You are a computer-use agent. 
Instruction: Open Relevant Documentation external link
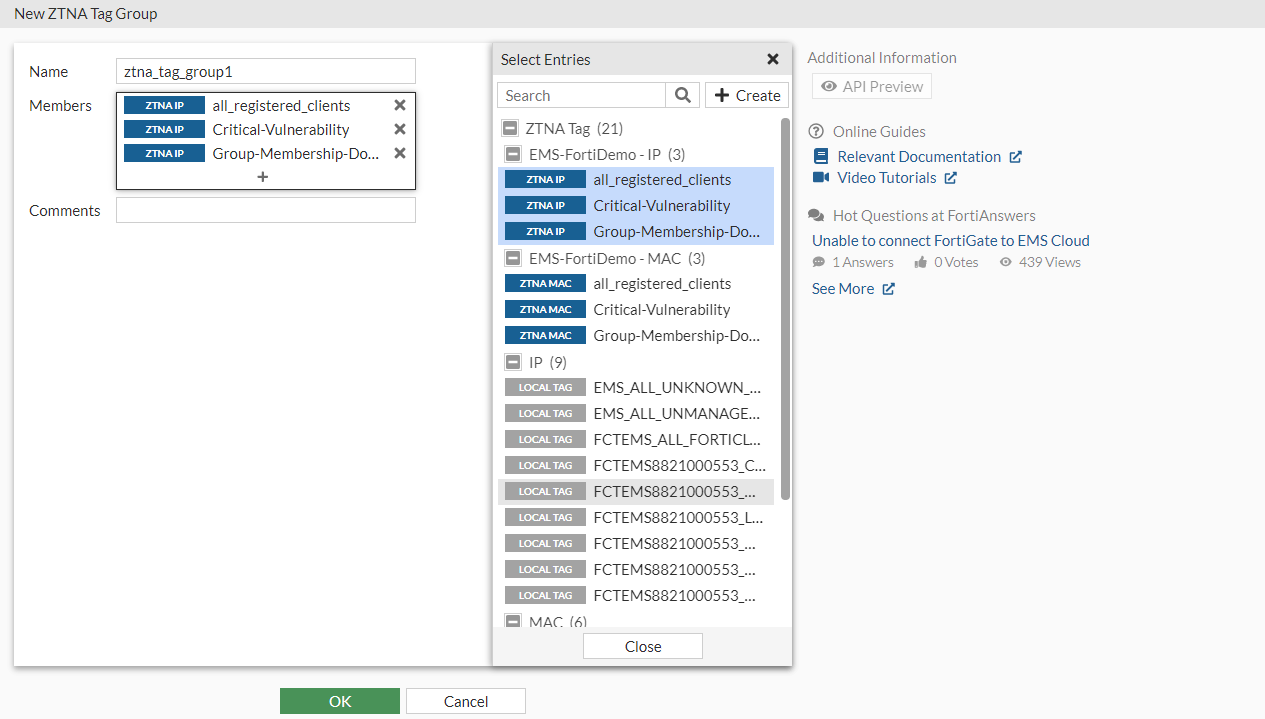click(918, 156)
